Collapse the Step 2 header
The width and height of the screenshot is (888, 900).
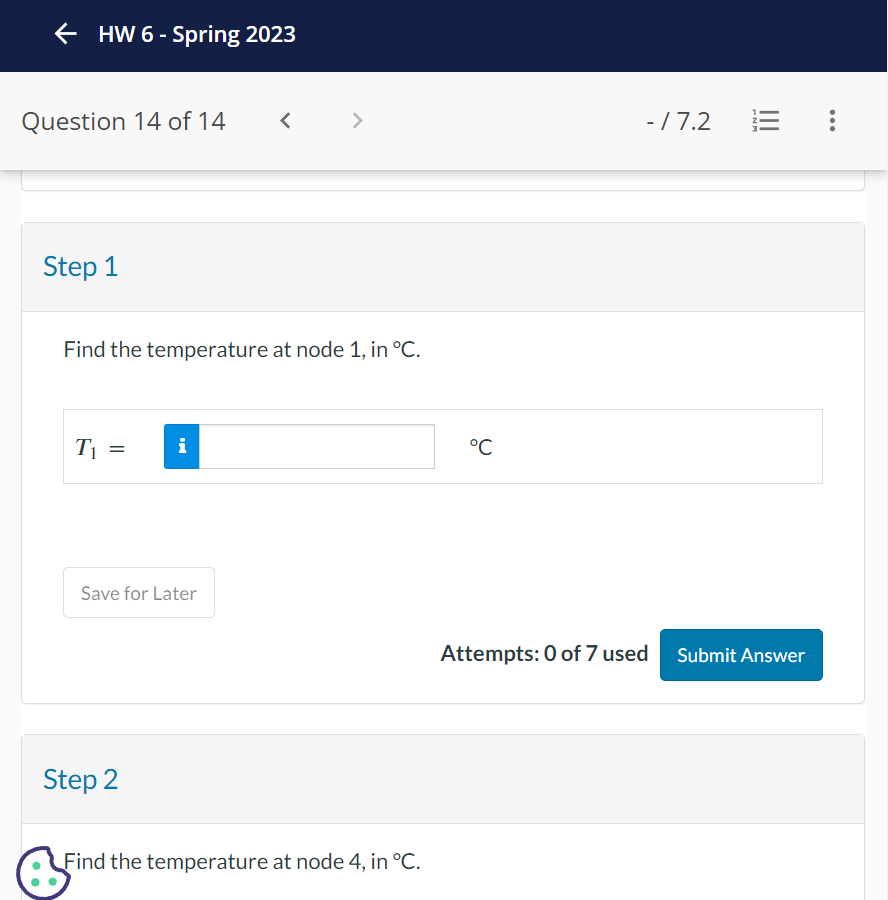[x=443, y=779]
